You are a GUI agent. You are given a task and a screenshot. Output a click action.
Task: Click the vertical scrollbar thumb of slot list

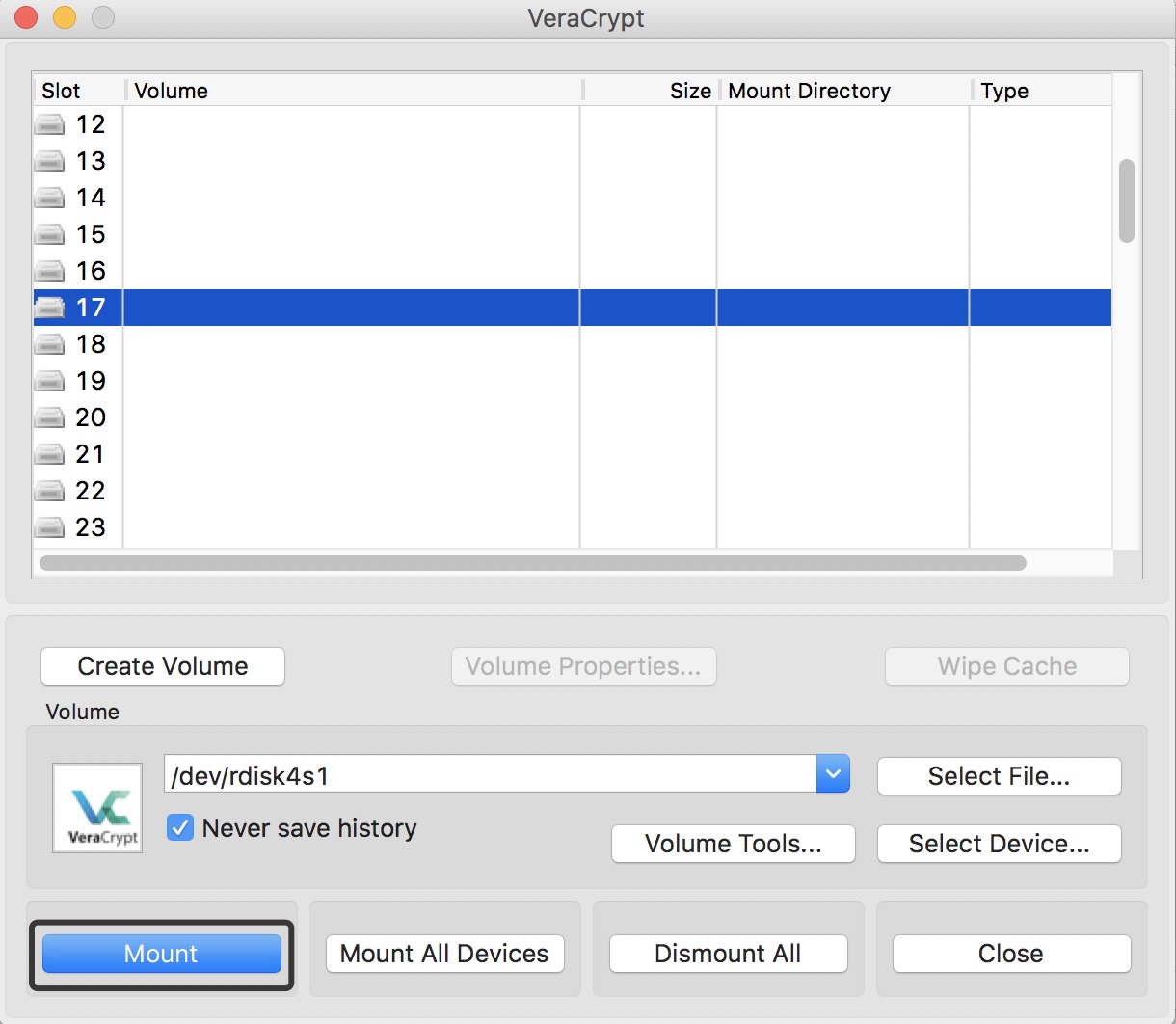click(x=1126, y=201)
